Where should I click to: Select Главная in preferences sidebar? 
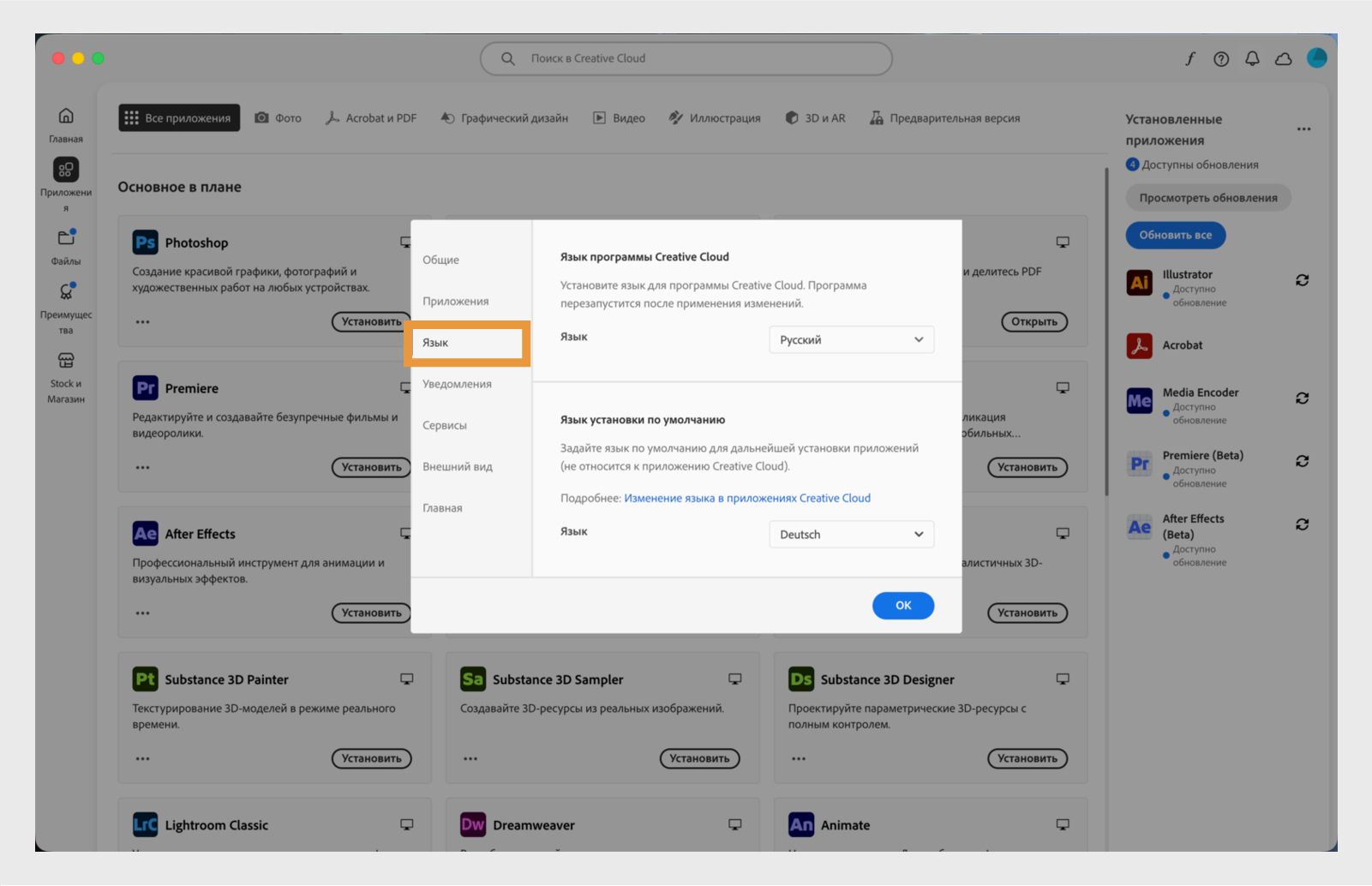click(x=442, y=508)
